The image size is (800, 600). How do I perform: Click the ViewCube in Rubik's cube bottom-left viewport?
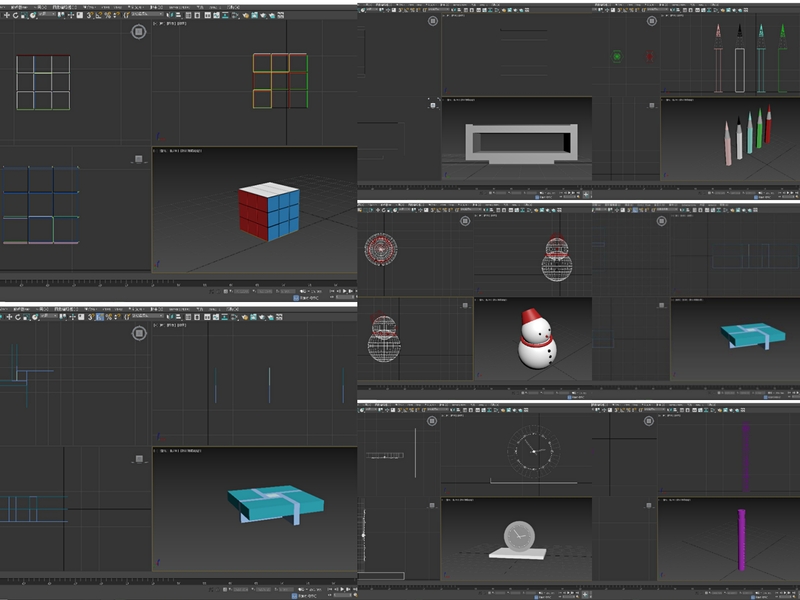point(138,159)
